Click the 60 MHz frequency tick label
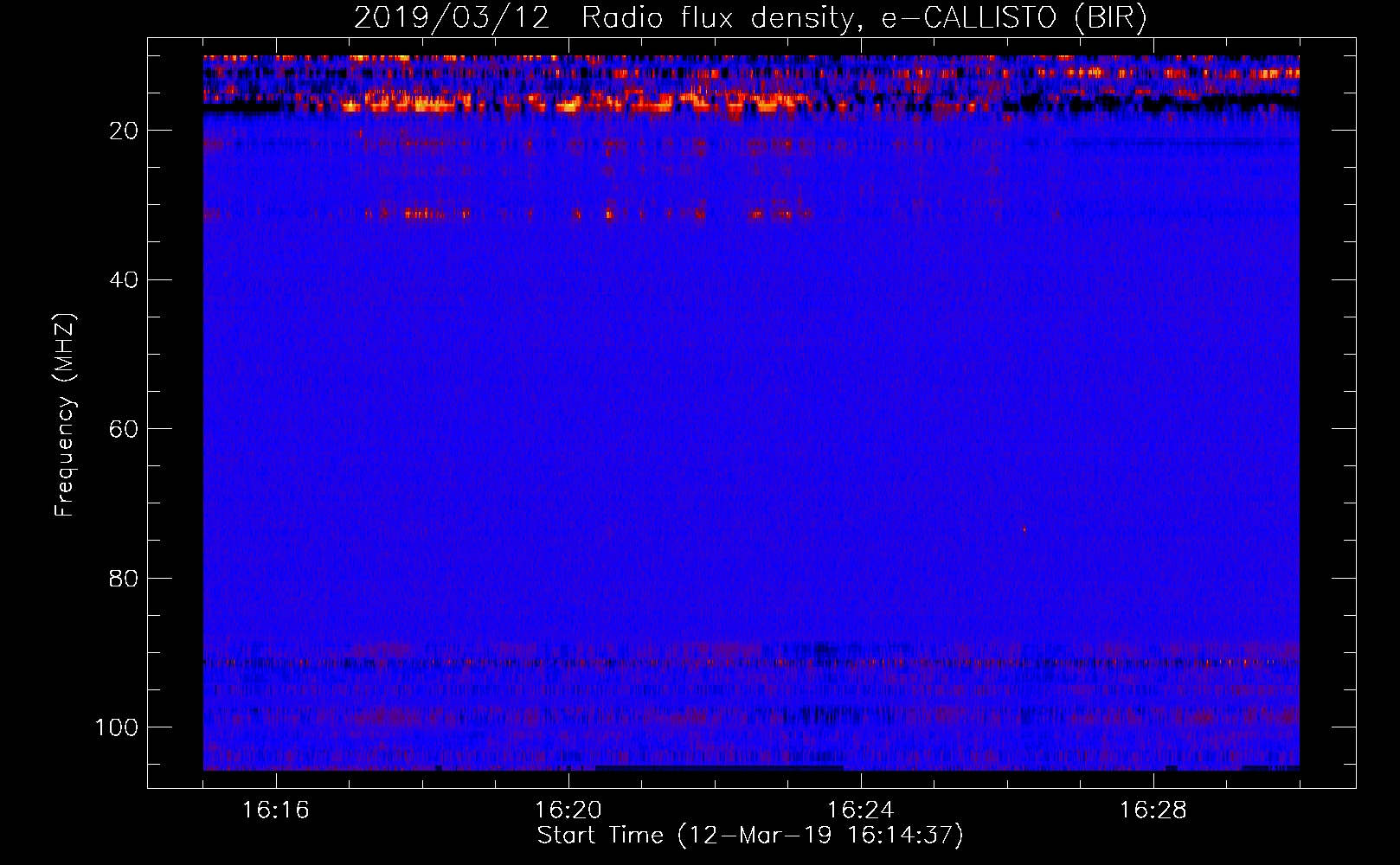Viewport: 1400px width, 865px height. [x=125, y=429]
